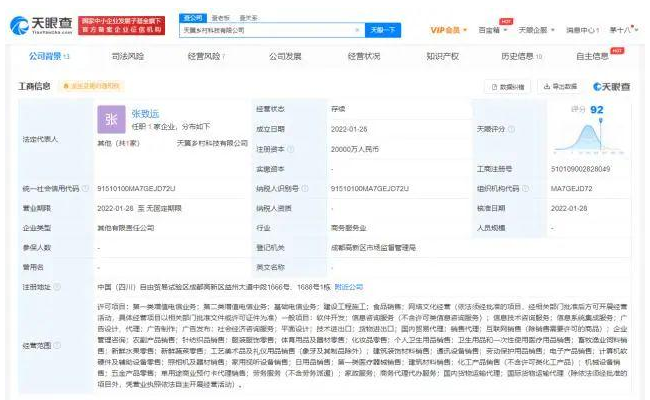Click 天翼乡村科技有限公司 under the legal representative
Image resolution: width=650 pixels, height=400 pixels.
[x=212, y=143]
